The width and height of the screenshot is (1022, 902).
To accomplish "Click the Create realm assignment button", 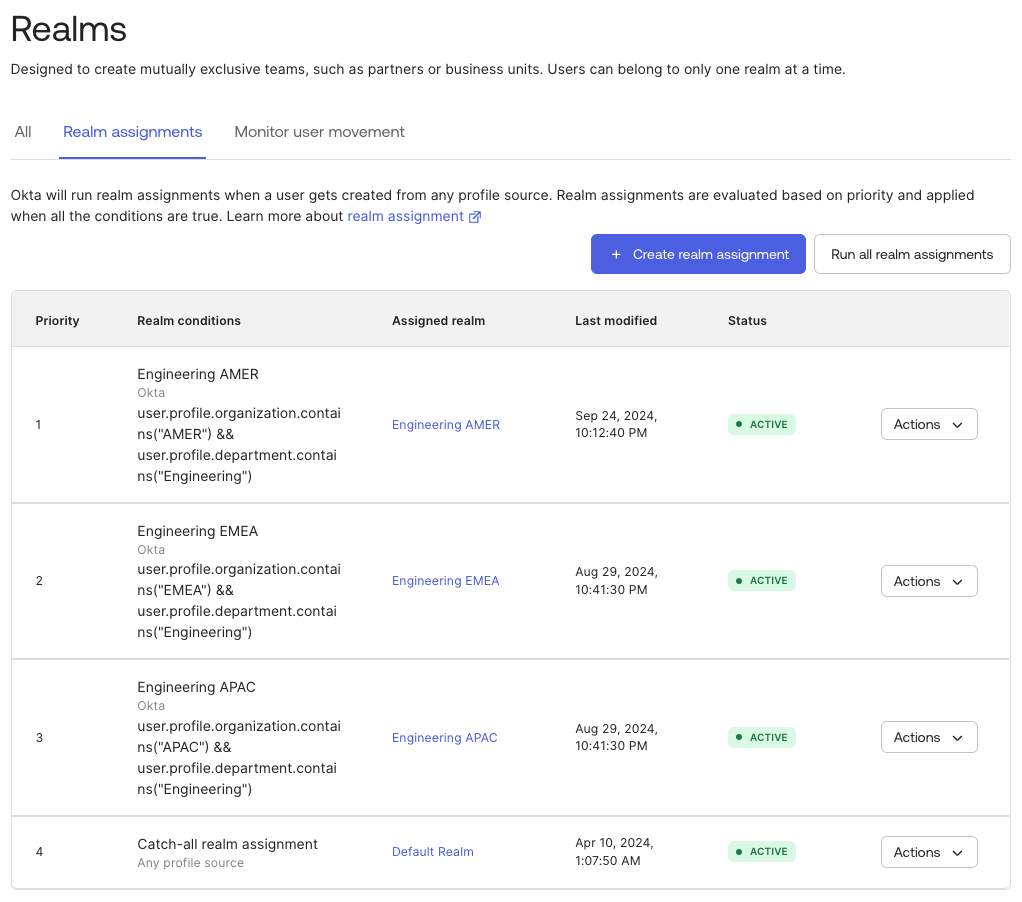I will tap(698, 254).
